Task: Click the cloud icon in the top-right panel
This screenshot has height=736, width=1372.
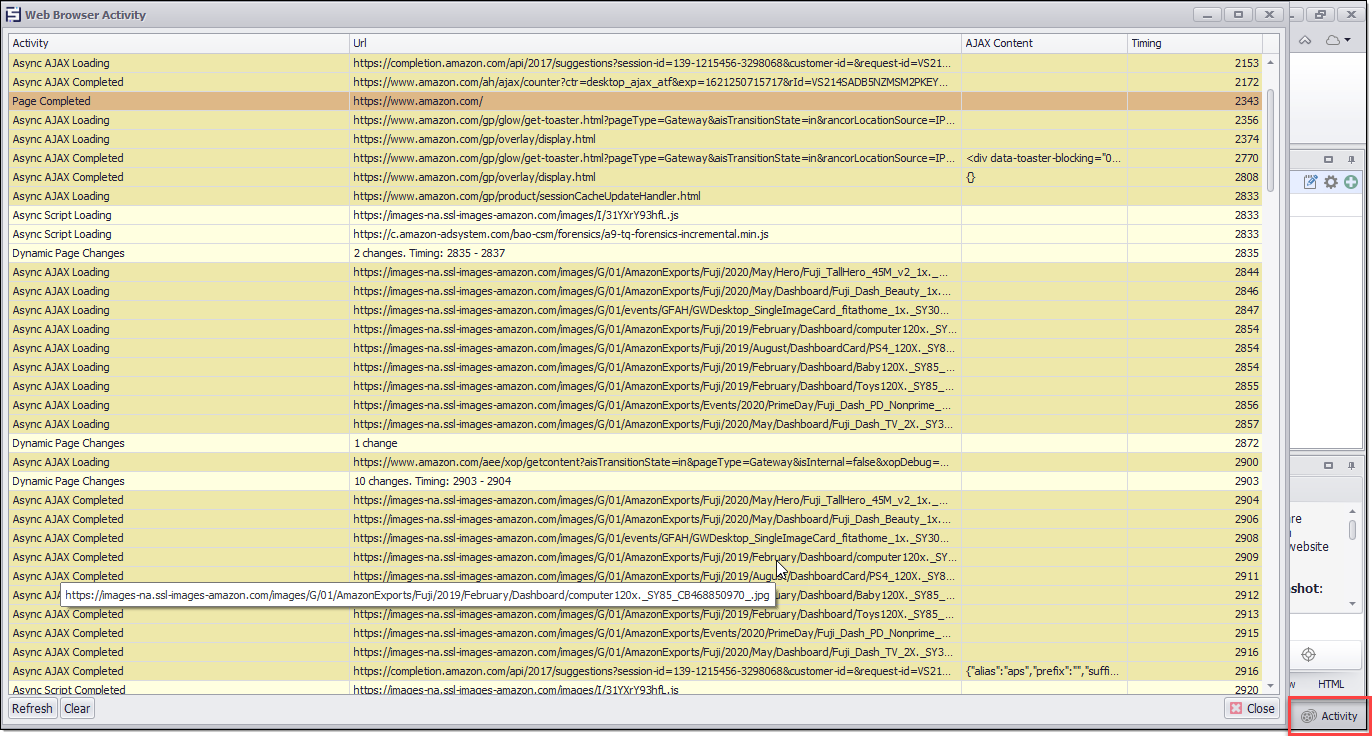Action: (1332, 42)
